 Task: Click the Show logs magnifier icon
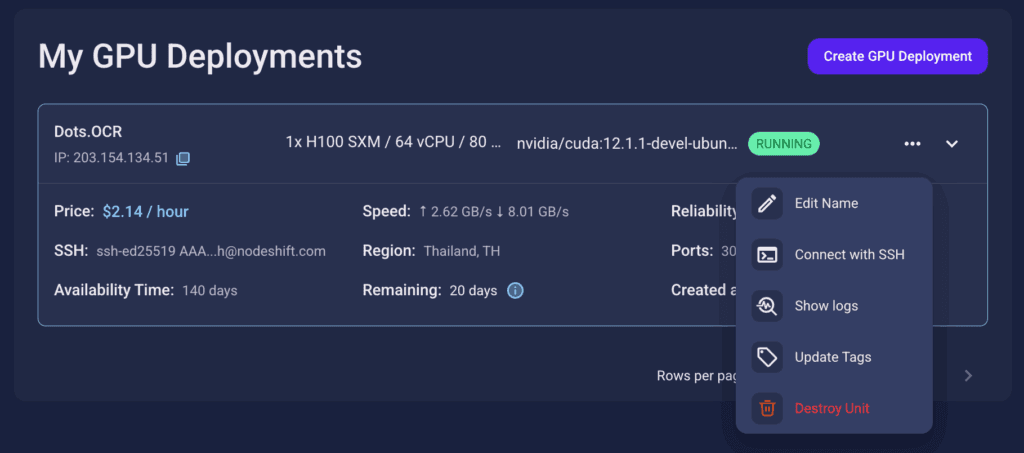[767, 306]
